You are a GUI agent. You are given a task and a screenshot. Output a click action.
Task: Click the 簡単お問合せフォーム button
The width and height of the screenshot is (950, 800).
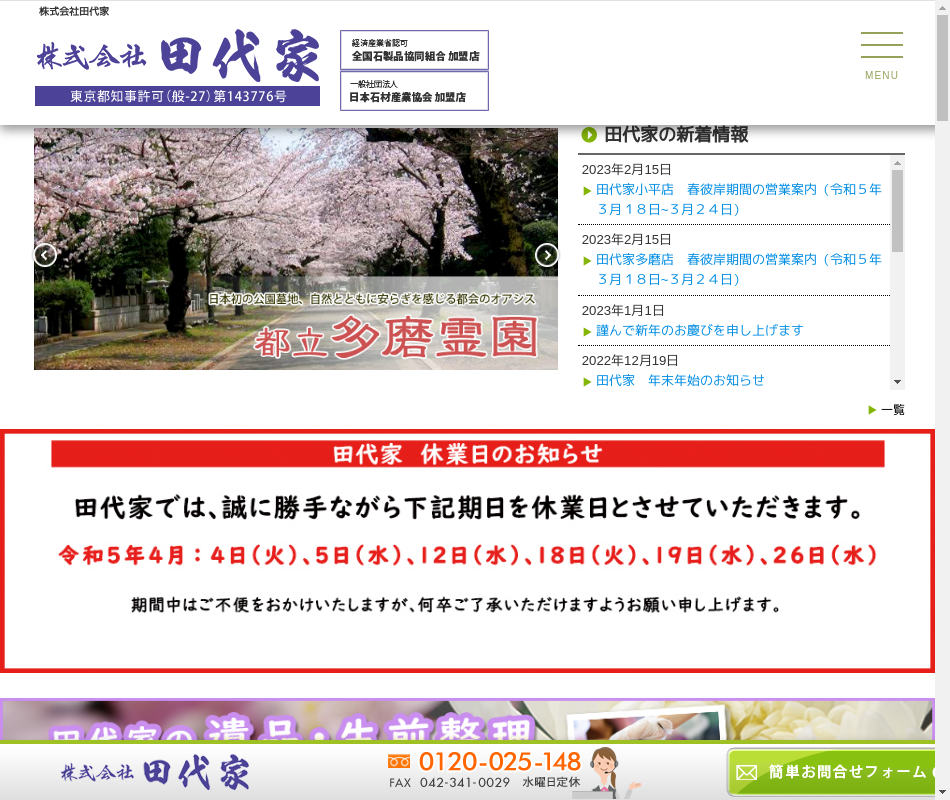tap(831, 772)
